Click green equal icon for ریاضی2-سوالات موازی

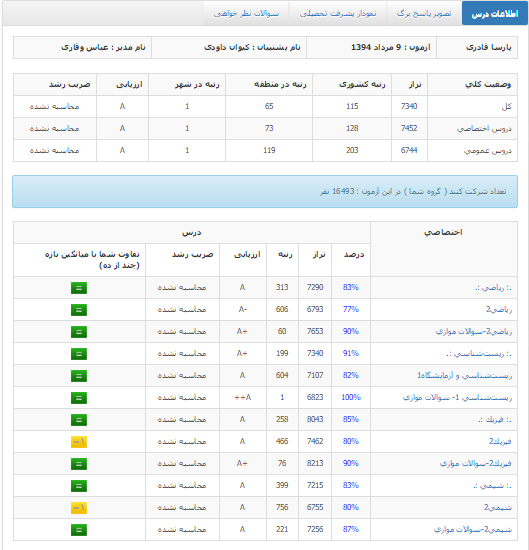79,332
